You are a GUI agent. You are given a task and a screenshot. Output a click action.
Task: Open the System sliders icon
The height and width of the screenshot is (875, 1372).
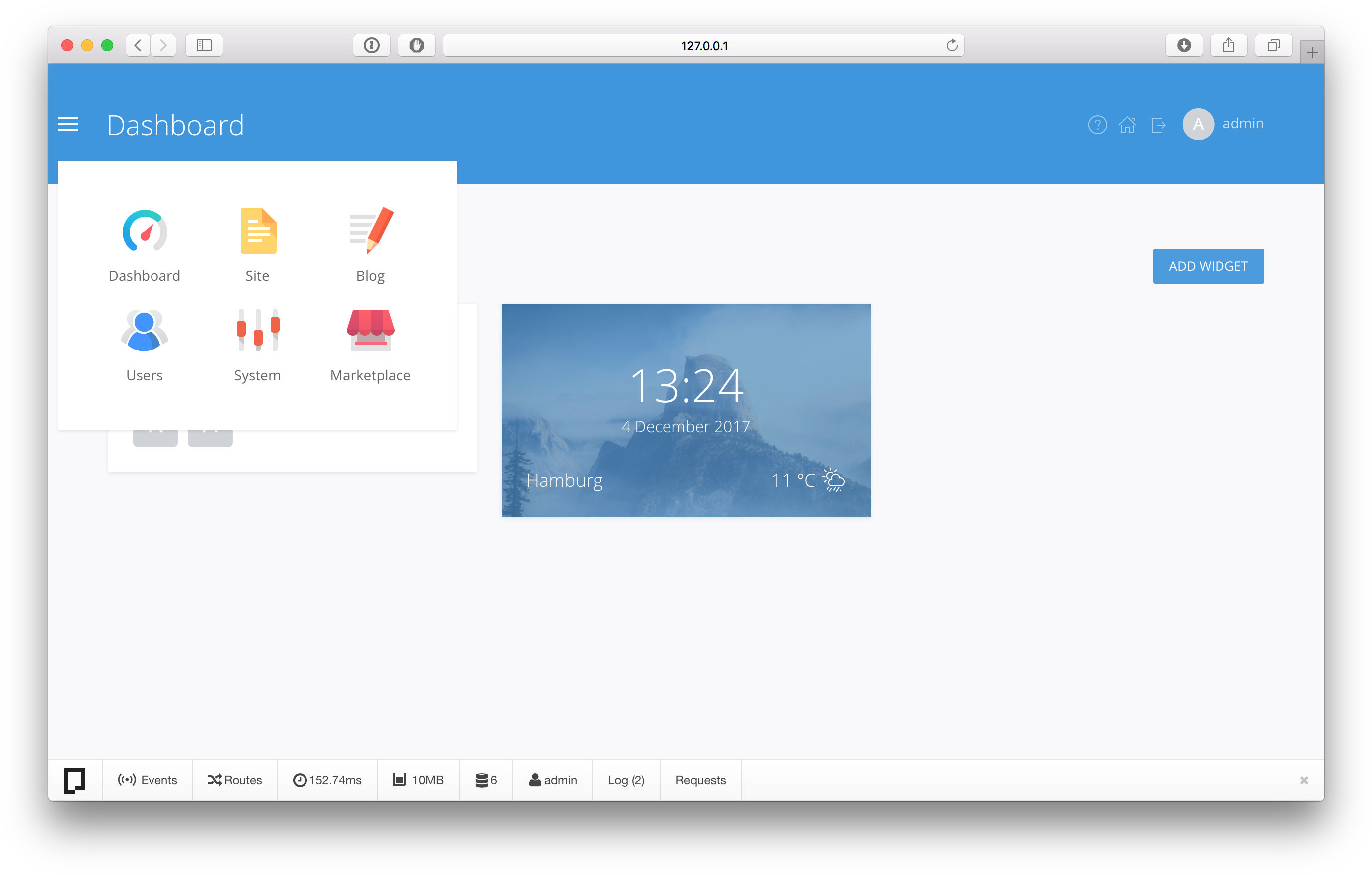point(258,330)
